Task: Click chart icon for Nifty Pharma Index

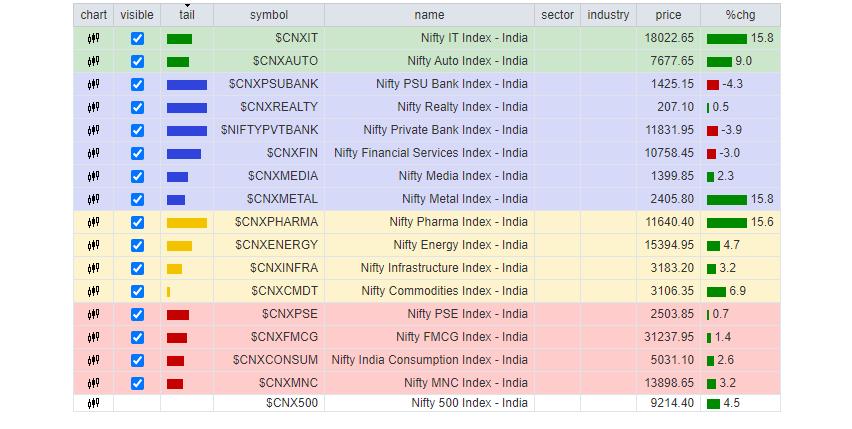Action: pos(93,222)
